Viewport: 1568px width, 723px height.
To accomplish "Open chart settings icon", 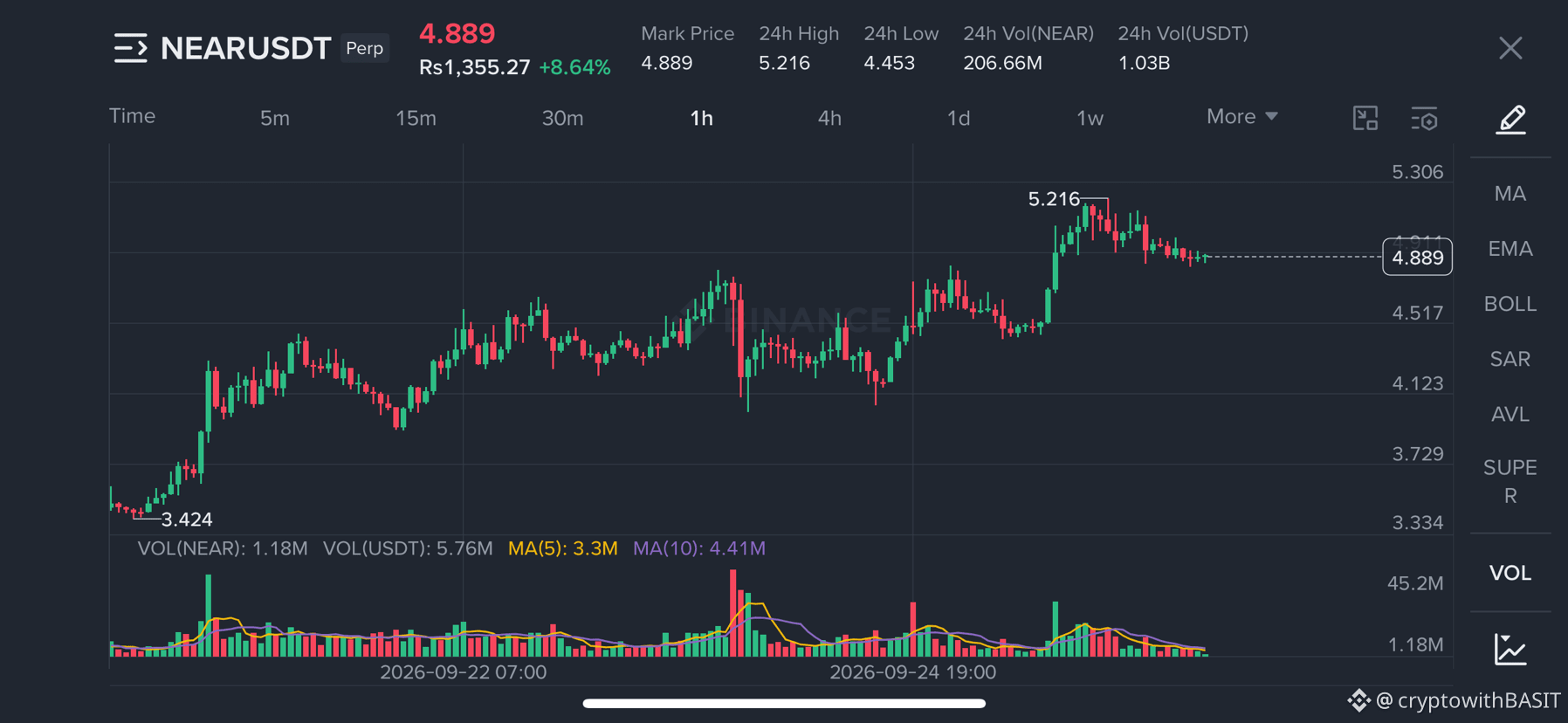I will click(x=1425, y=119).
